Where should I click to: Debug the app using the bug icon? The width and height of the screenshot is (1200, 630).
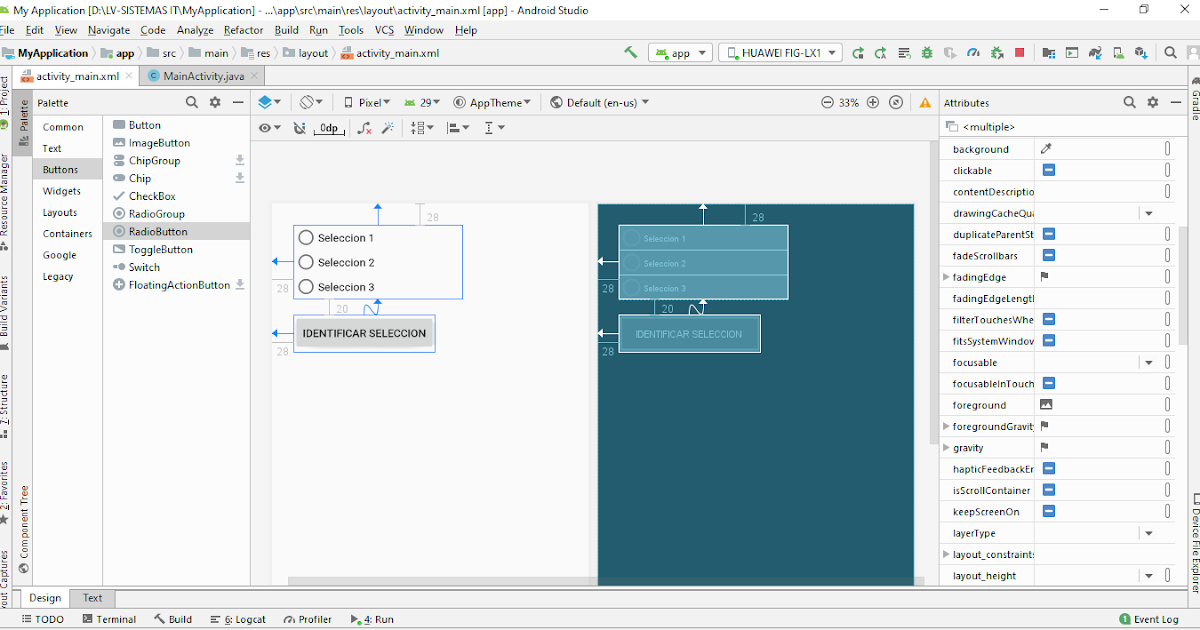(927, 53)
